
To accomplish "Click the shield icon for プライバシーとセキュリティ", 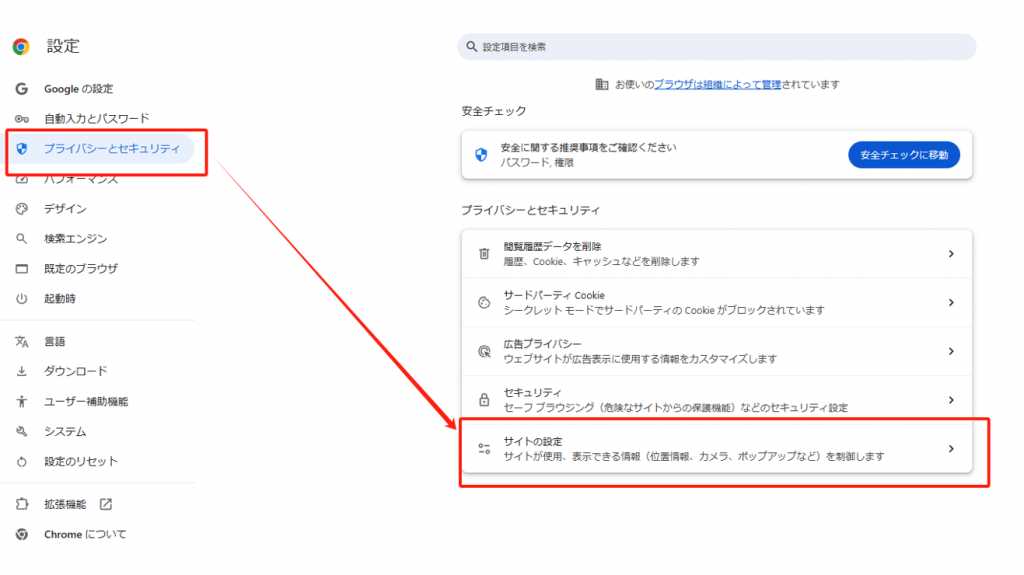I will tap(22, 149).
